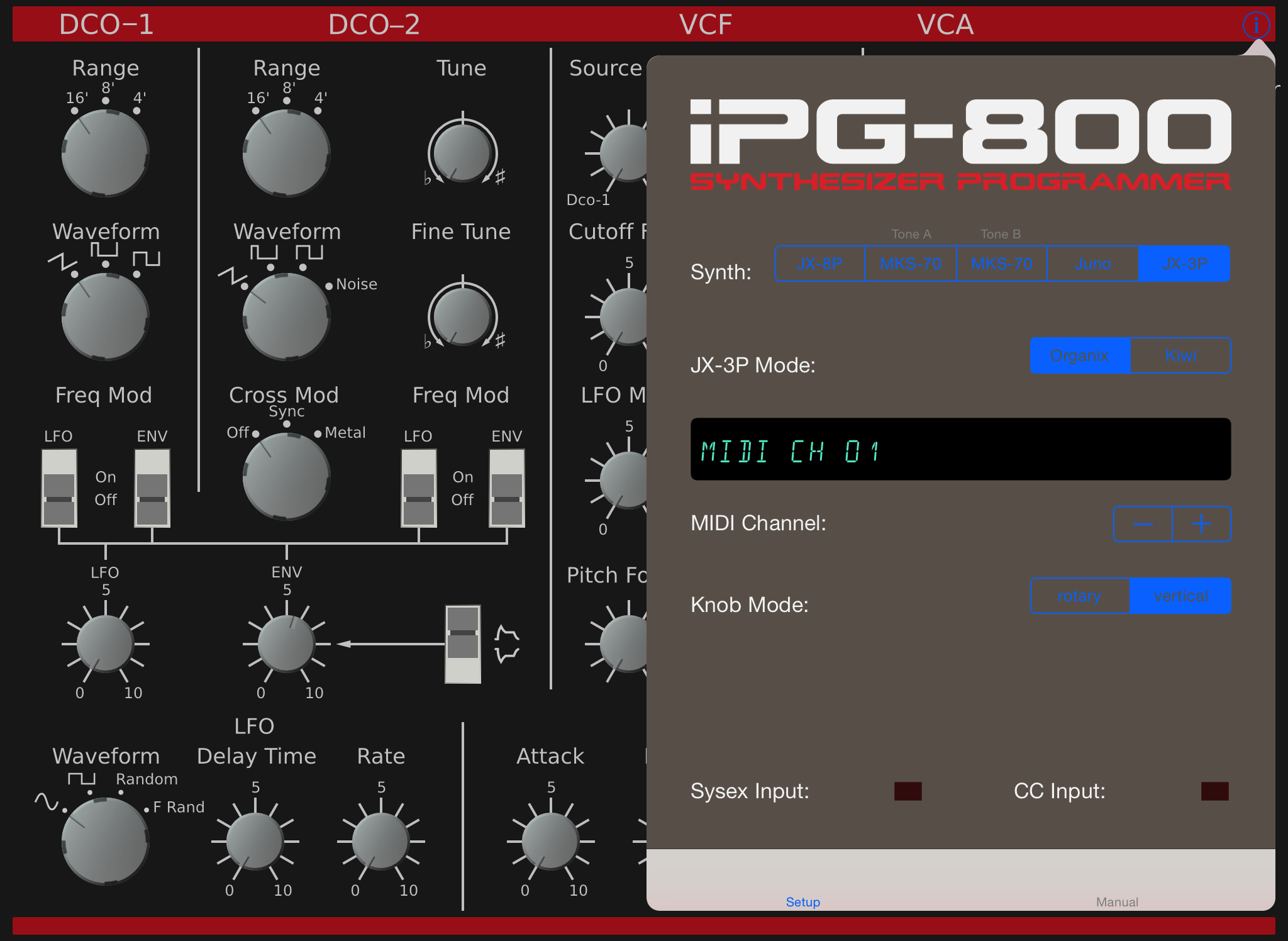This screenshot has width=1288, height=941.
Task: Flip the envelope polarity switch
Action: [463, 644]
